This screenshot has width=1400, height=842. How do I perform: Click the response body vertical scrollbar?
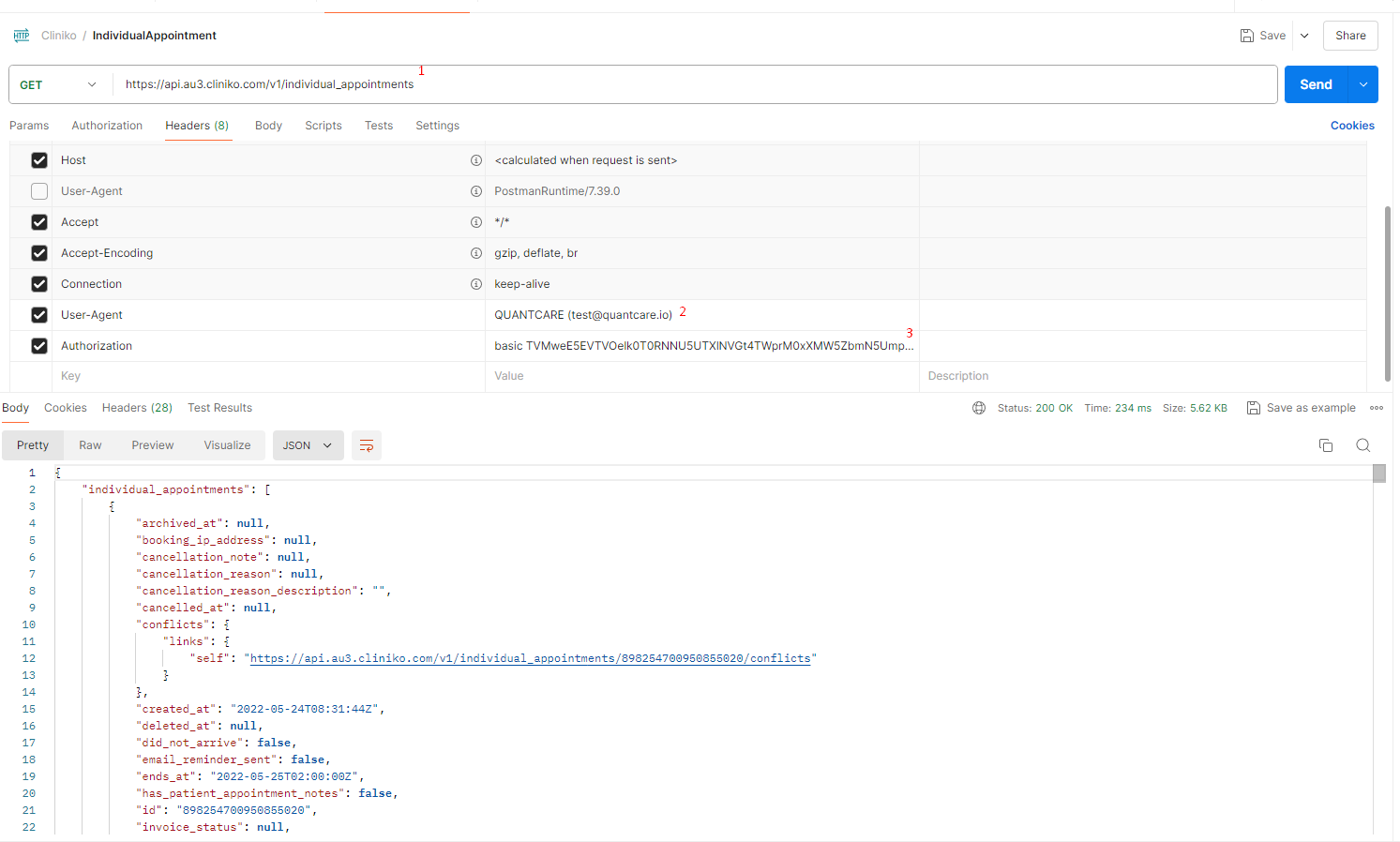(x=1379, y=473)
